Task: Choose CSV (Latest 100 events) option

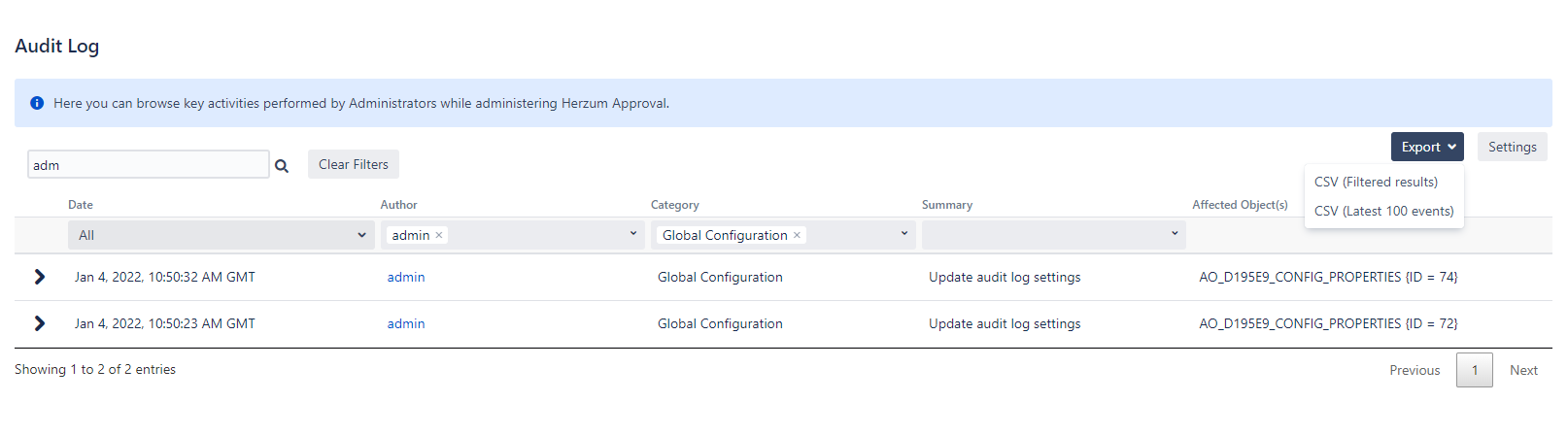Action: 1383,211
